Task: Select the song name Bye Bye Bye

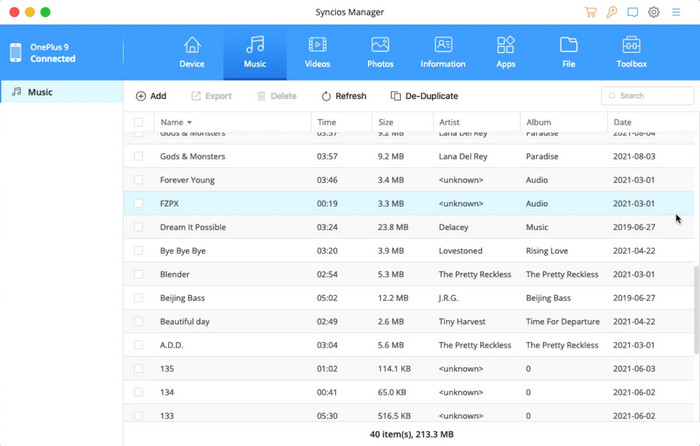Action: pos(183,251)
